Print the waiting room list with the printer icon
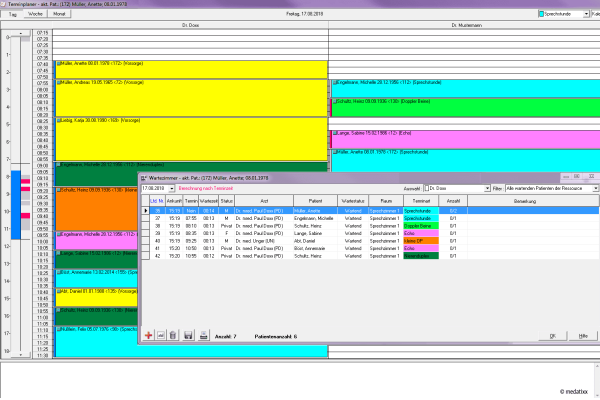Screen dimensions: 600x400 pos(204,335)
